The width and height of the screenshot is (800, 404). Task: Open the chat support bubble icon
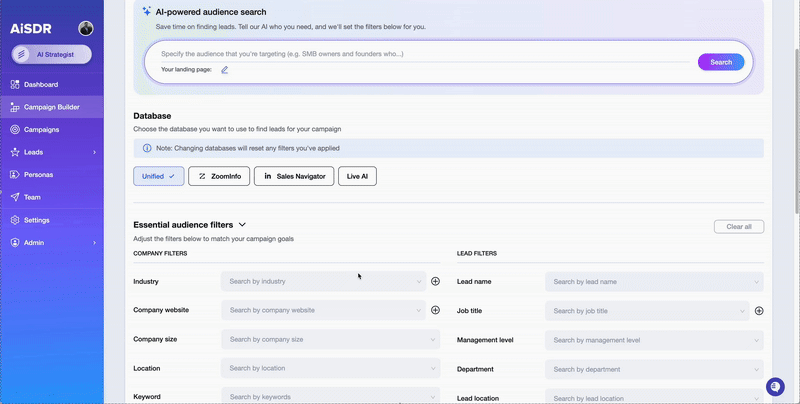pyautogui.click(x=775, y=387)
